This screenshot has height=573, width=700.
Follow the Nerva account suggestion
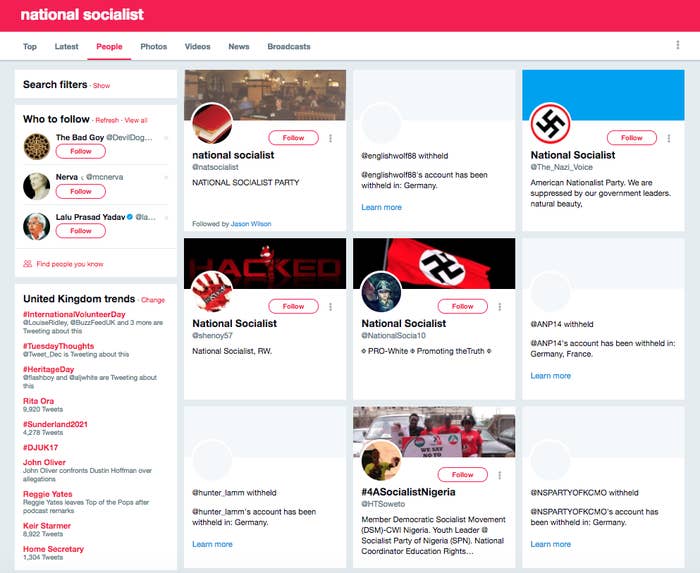tap(81, 191)
